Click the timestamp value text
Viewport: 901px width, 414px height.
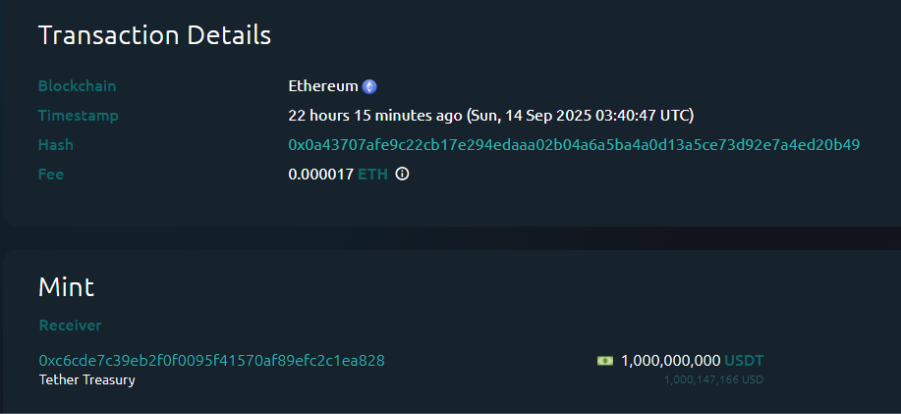[491, 116]
